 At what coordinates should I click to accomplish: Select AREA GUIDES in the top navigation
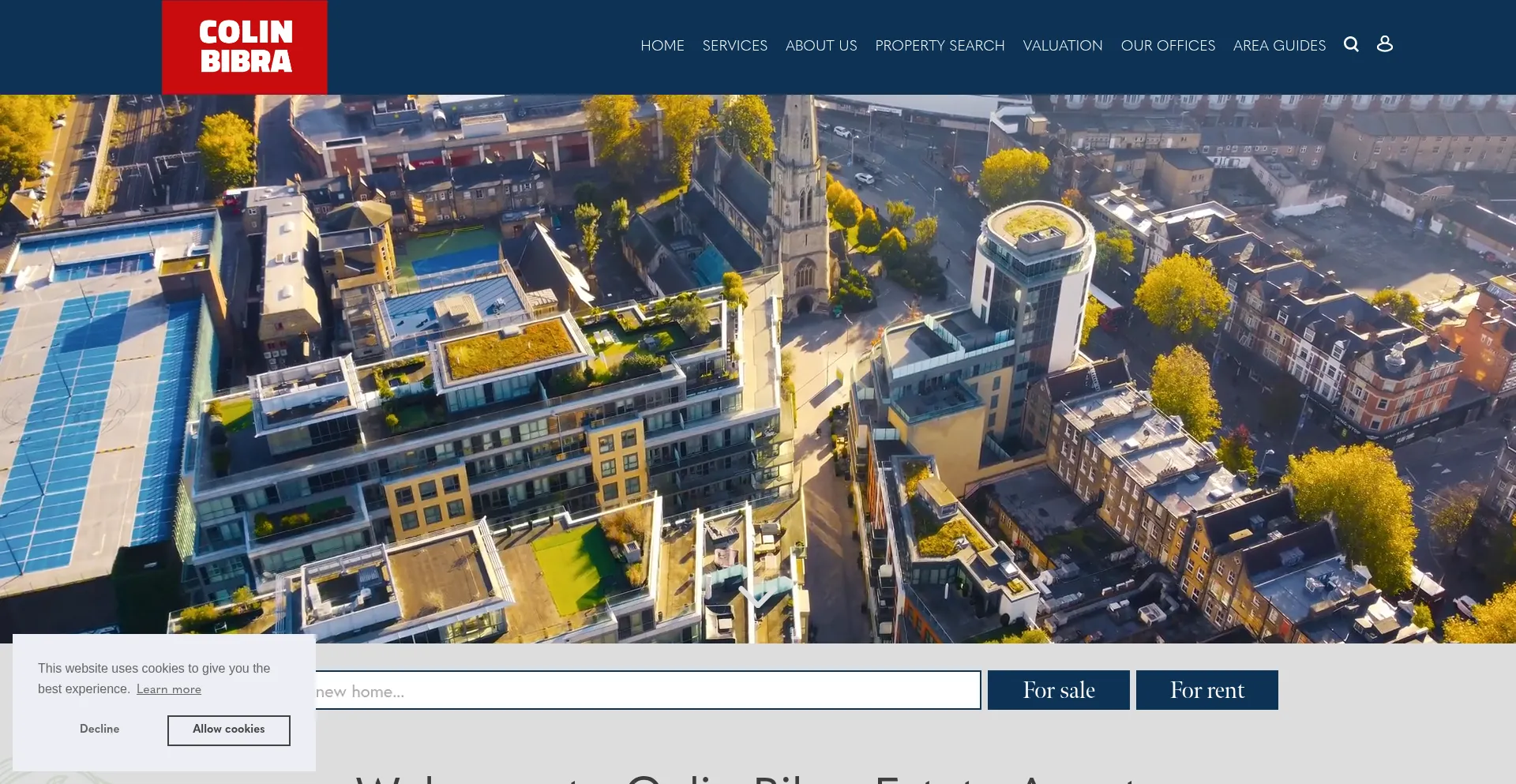click(x=1279, y=46)
